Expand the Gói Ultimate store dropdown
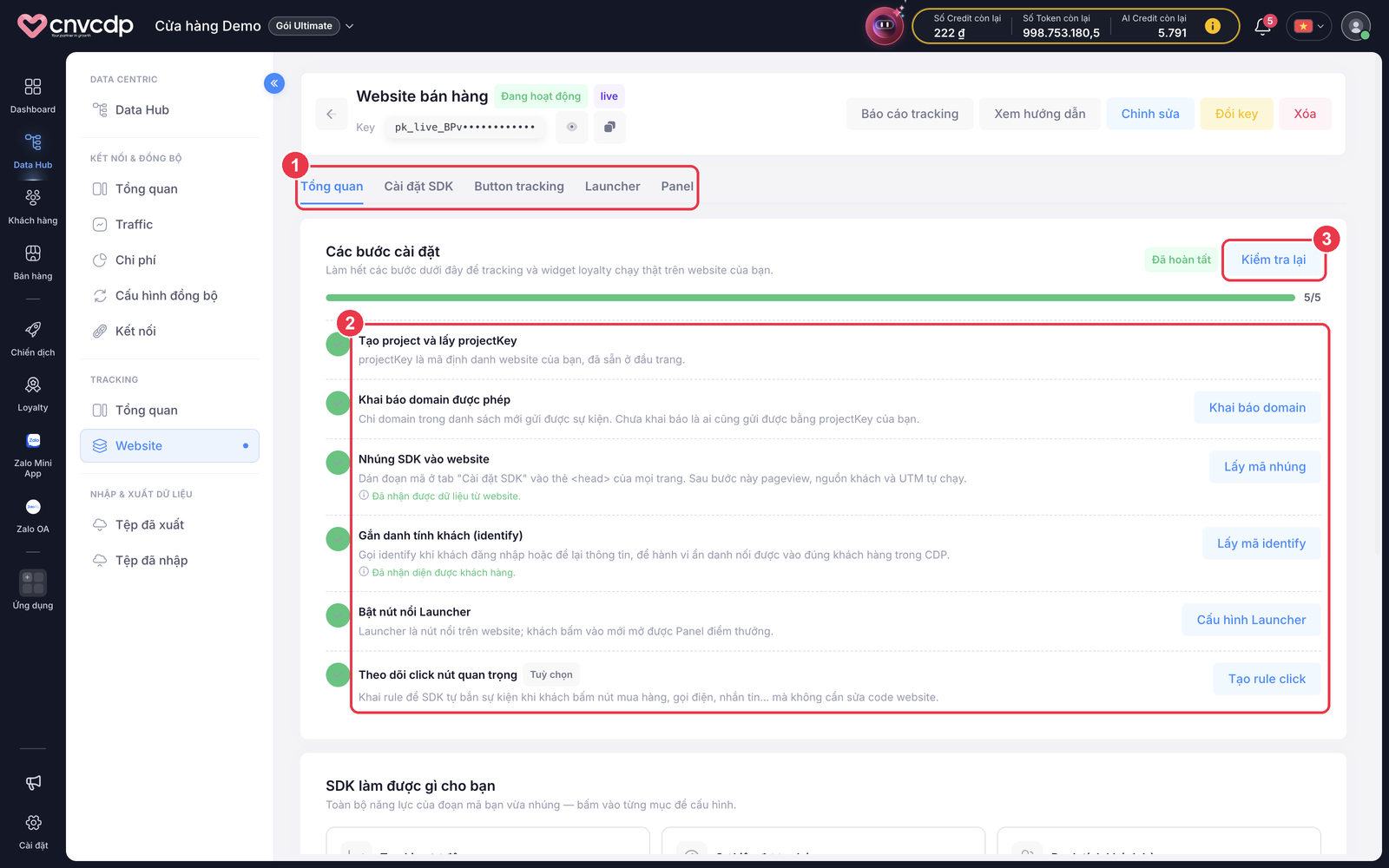 [350, 26]
